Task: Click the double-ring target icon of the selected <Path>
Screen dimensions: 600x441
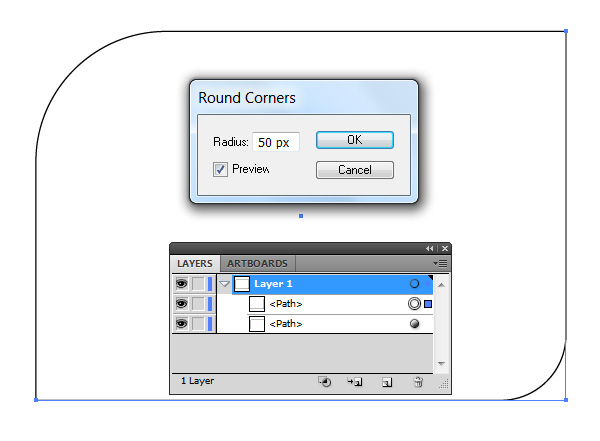Action: [414, 304]
